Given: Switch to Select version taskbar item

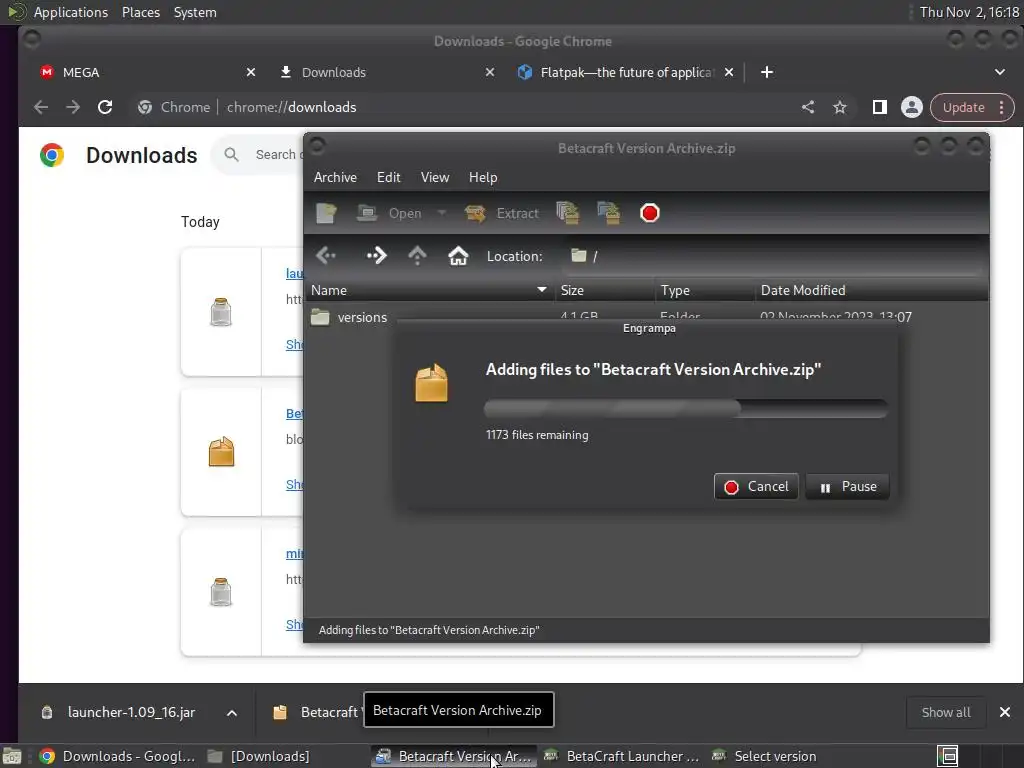Looking at the screenshot, I should [764, 756].
